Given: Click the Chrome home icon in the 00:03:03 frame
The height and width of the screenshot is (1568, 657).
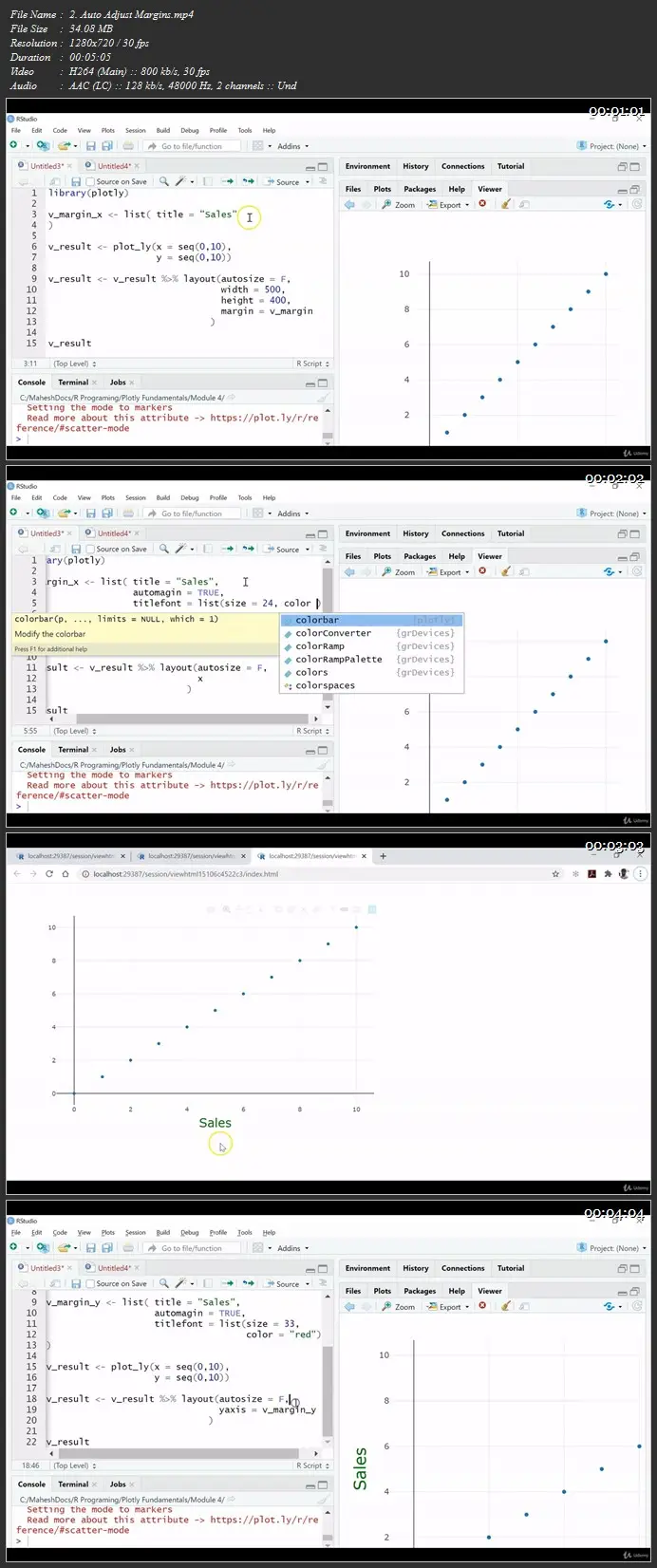Looking at the screenshot, I should (x=64, y=874).
